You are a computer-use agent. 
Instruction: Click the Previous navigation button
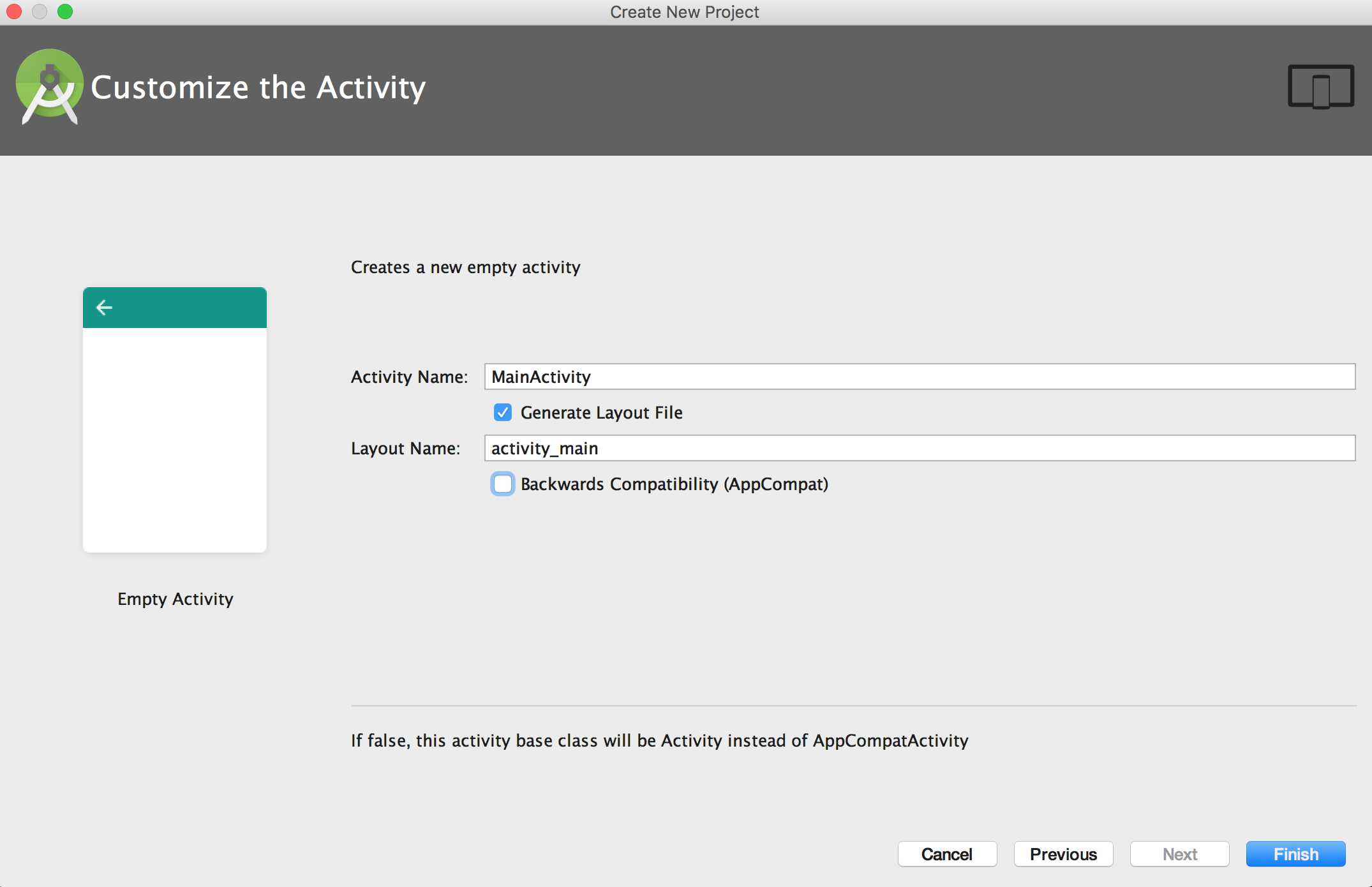[1062, 853]
